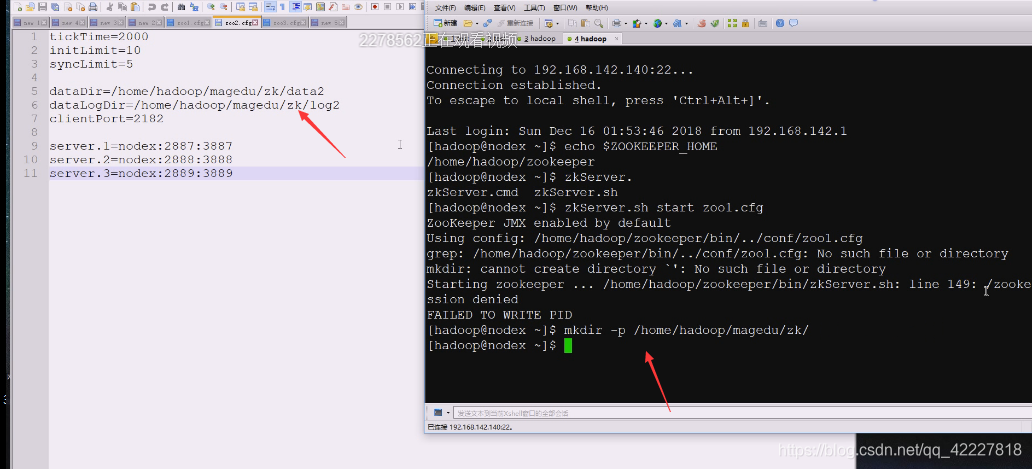Toggle Word Wrap in Notepad++ toolbar
Image resolution: width=1032 pixels, height=469 pixels.
[270, 7]
